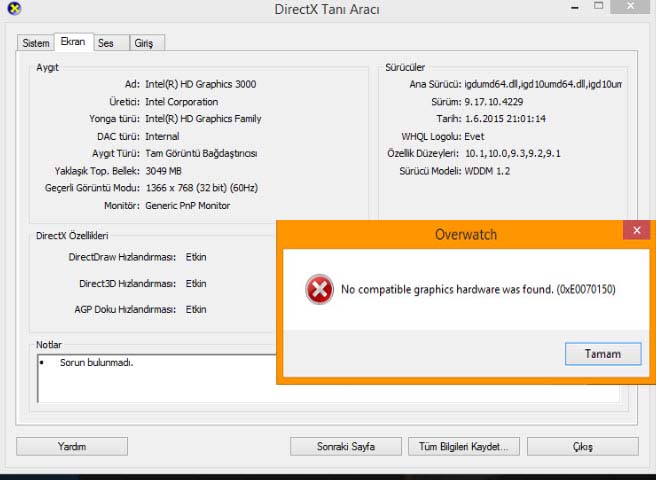Click the 'Sorun bulunmadı.' note
This screenshot has width=656, height=480.
pyautogui.click(x=96, y=363)
